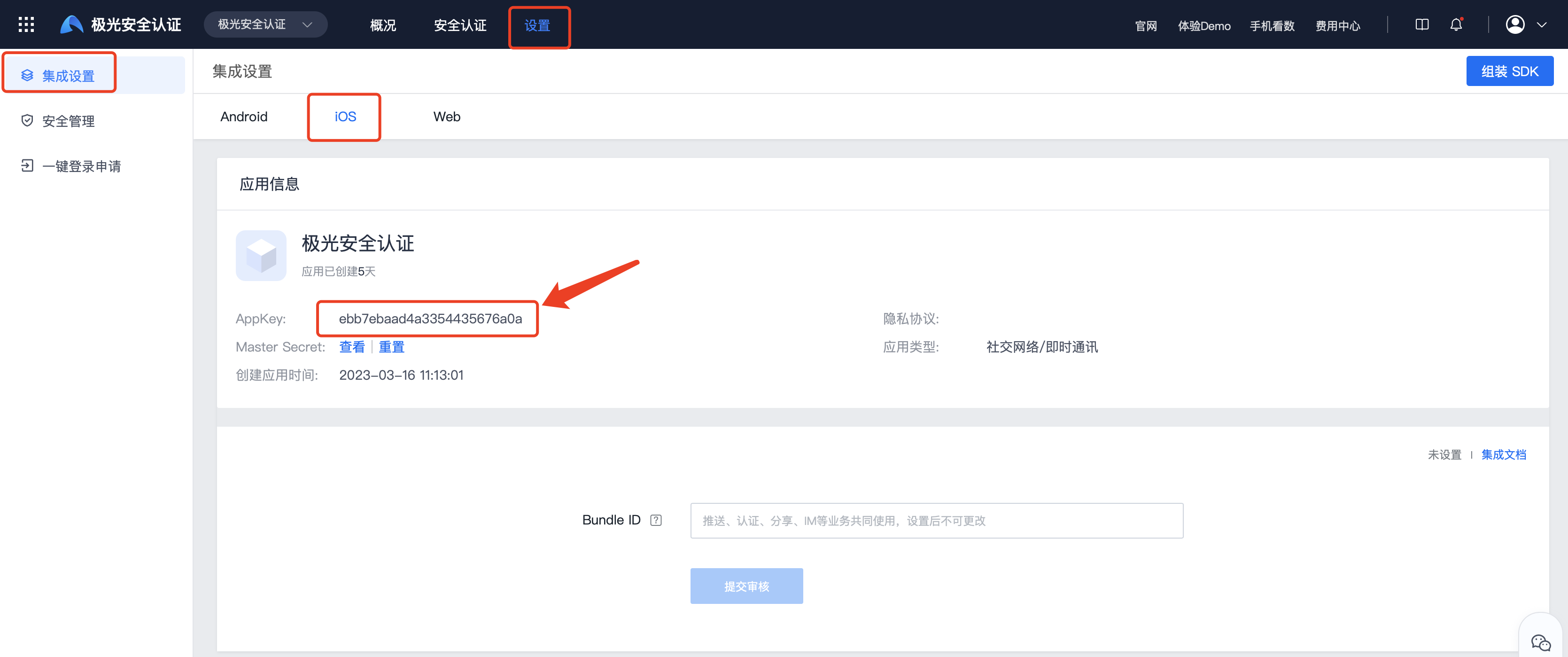Click the 提交审核 button

pyautogui.click(x=746, y=586)
